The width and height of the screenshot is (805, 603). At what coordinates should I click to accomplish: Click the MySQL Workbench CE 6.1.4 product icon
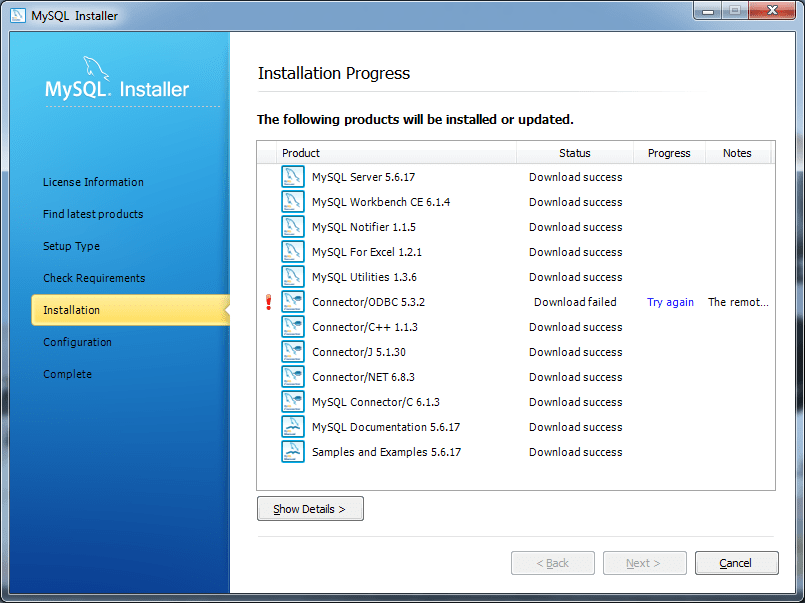292,201
